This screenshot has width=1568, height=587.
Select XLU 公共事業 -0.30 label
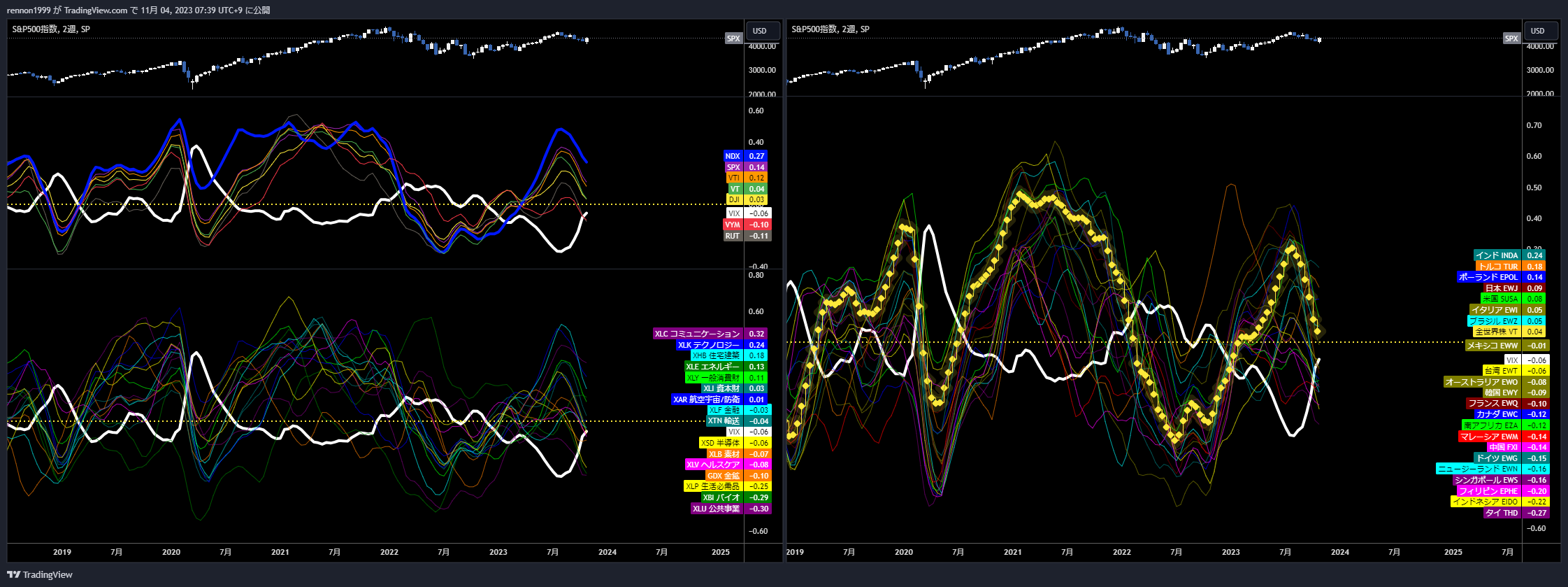click(731, 509)
